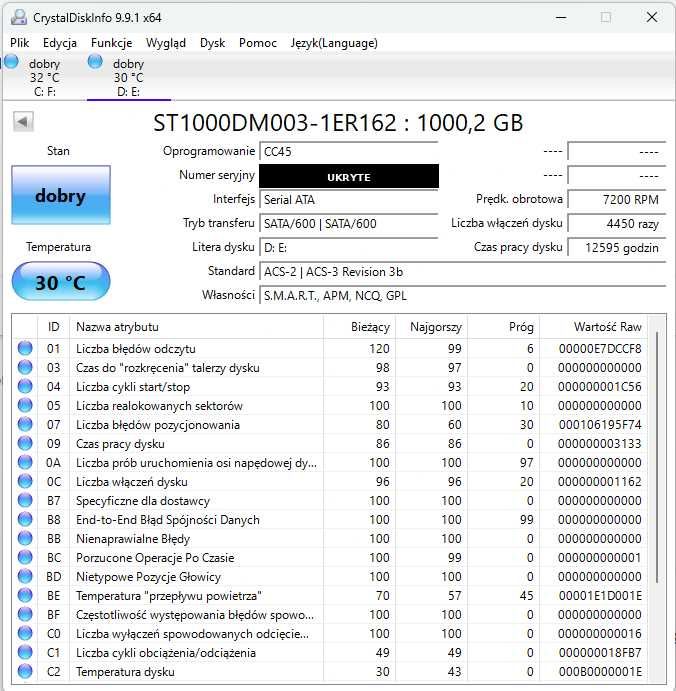Open the Funkcje menu

click(x=111, y=43)
